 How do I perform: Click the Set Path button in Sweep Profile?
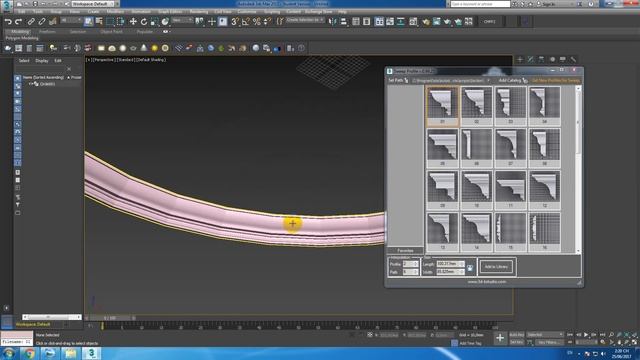[398, 80]
